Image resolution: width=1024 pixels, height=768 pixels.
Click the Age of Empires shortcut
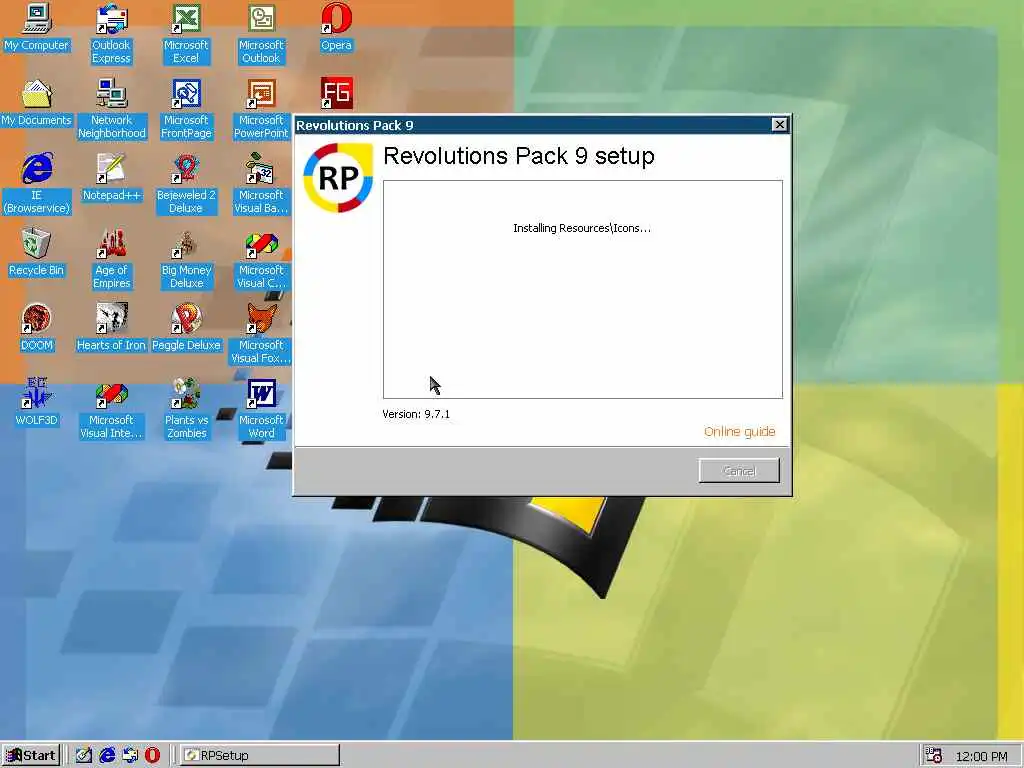coord(112,259)
